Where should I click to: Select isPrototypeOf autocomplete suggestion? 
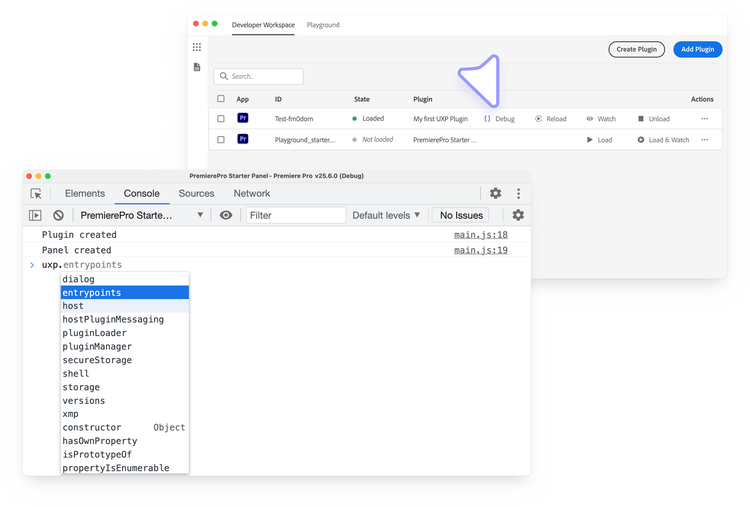point(125,454)
